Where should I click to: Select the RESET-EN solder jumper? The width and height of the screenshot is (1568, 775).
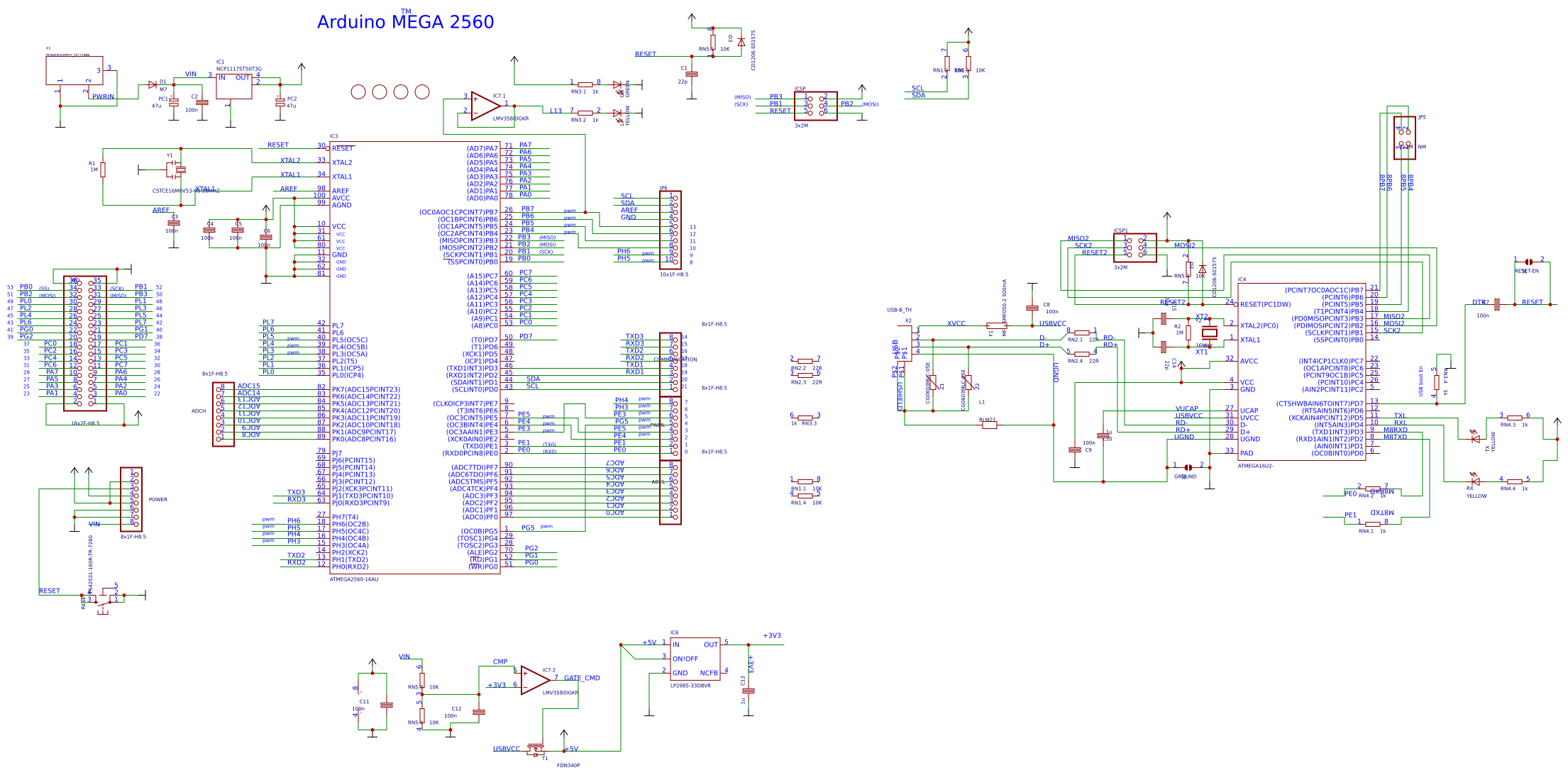click(1528, 262)
